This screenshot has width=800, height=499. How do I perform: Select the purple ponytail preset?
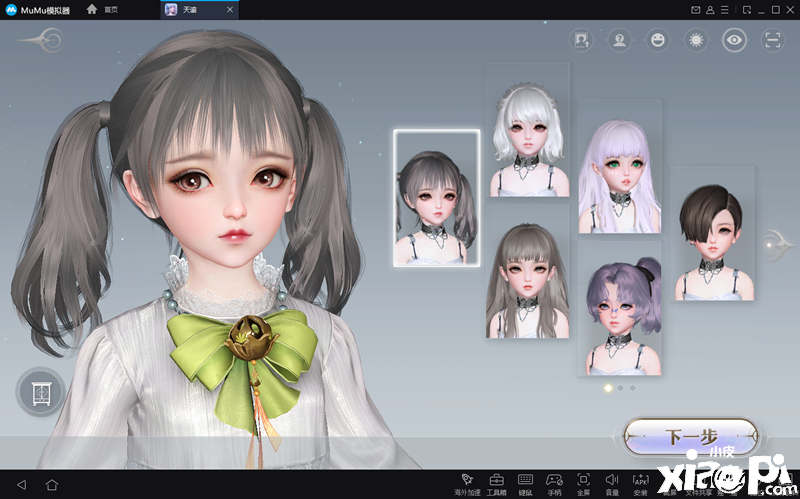point(619,309)
